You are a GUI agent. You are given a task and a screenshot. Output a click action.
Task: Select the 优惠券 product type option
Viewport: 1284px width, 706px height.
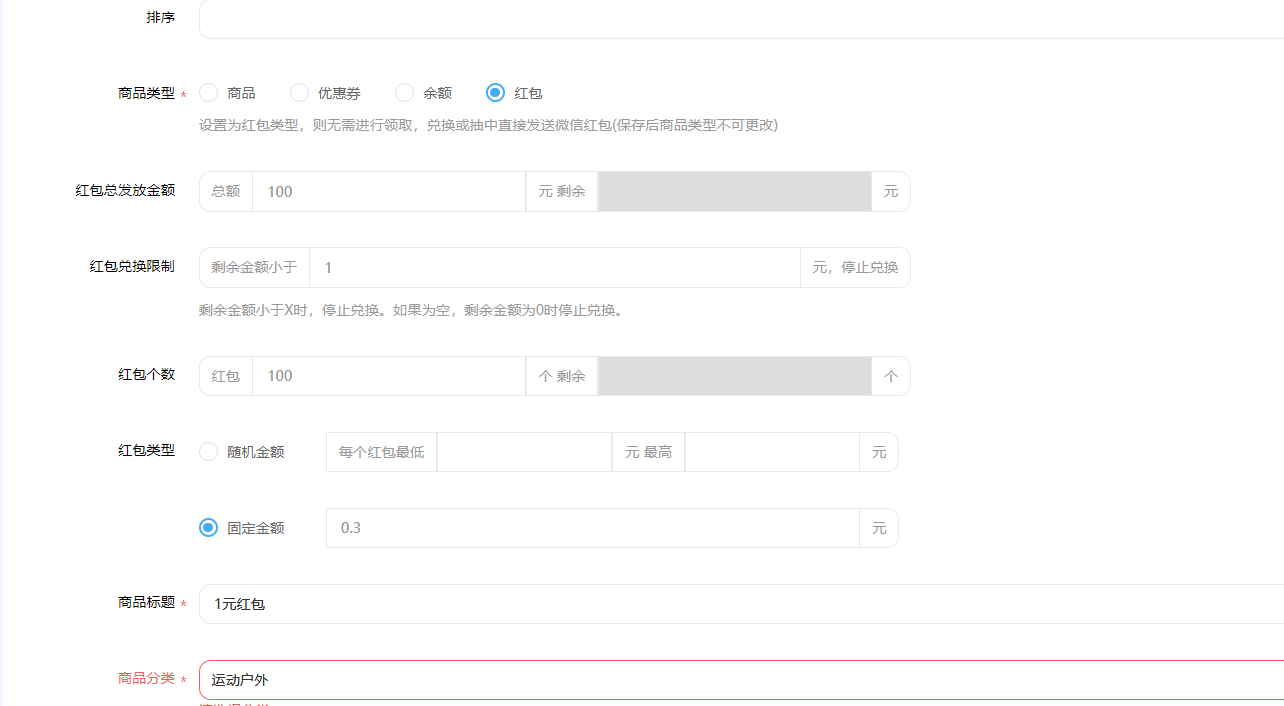tap(299, 92)
